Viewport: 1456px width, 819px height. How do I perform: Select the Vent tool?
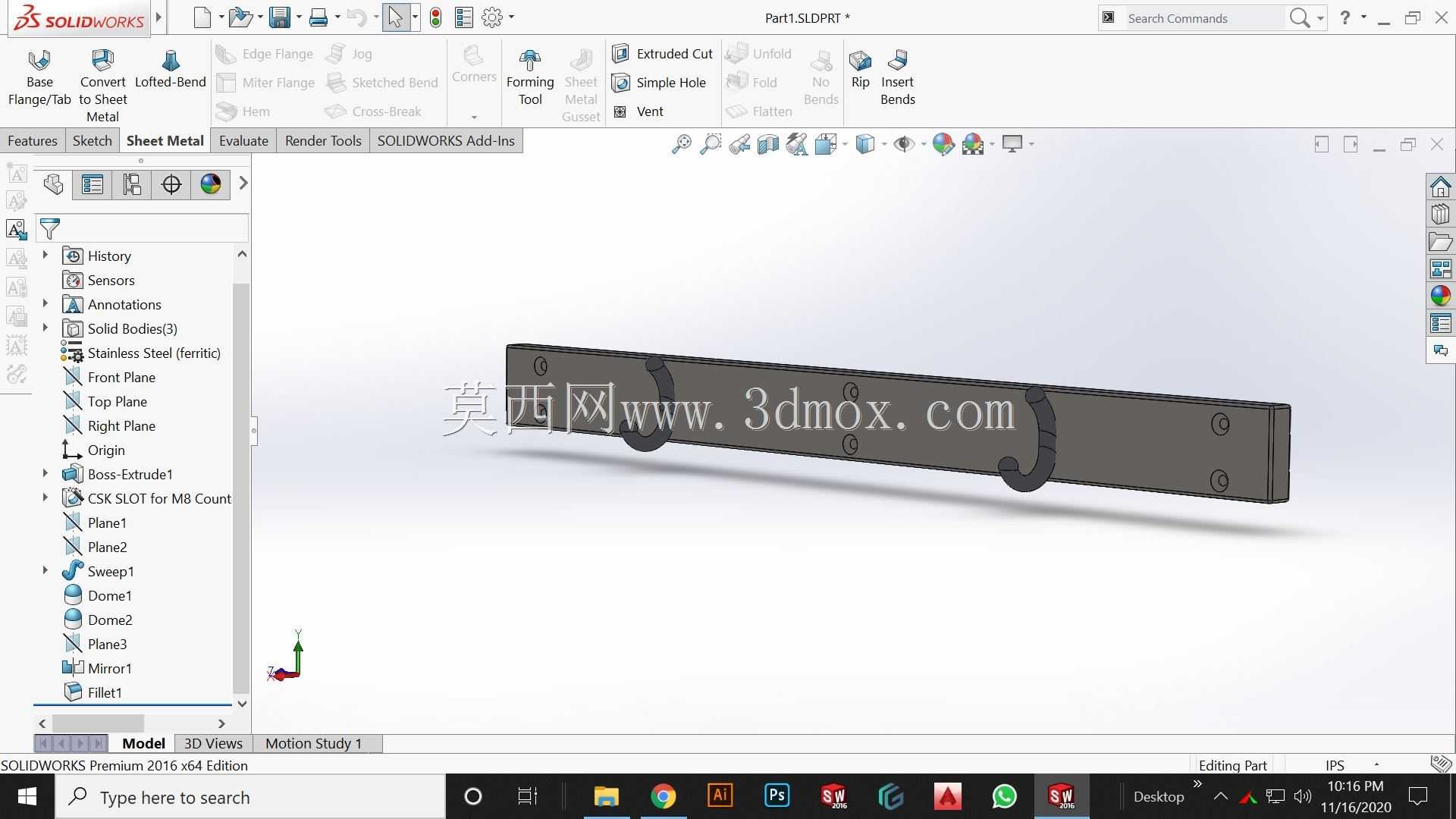pos(638,111)
